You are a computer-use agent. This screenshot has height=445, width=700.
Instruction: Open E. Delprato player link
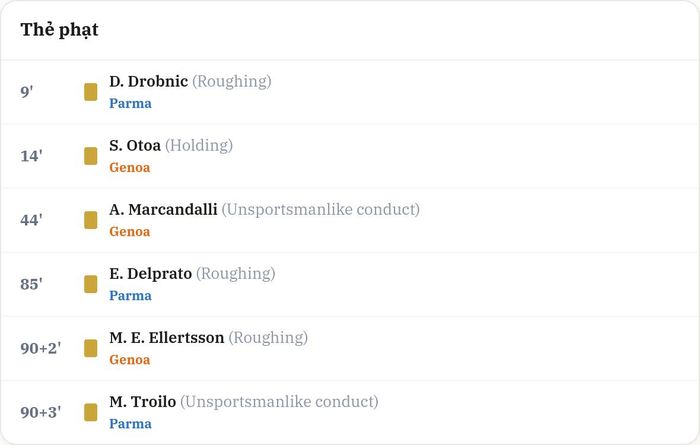point(150,274)
